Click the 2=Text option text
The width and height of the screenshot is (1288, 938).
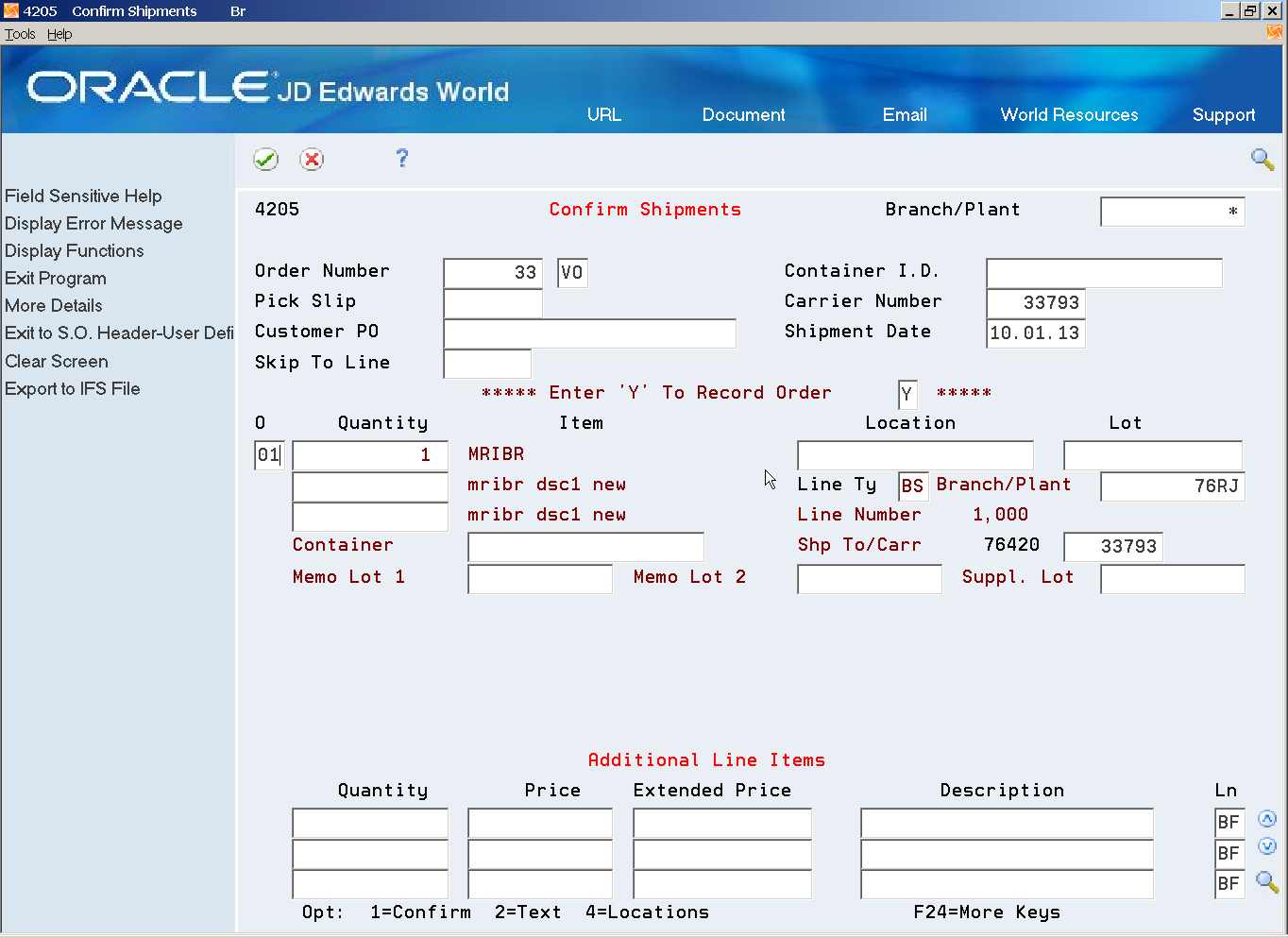[x=528, y=912]
